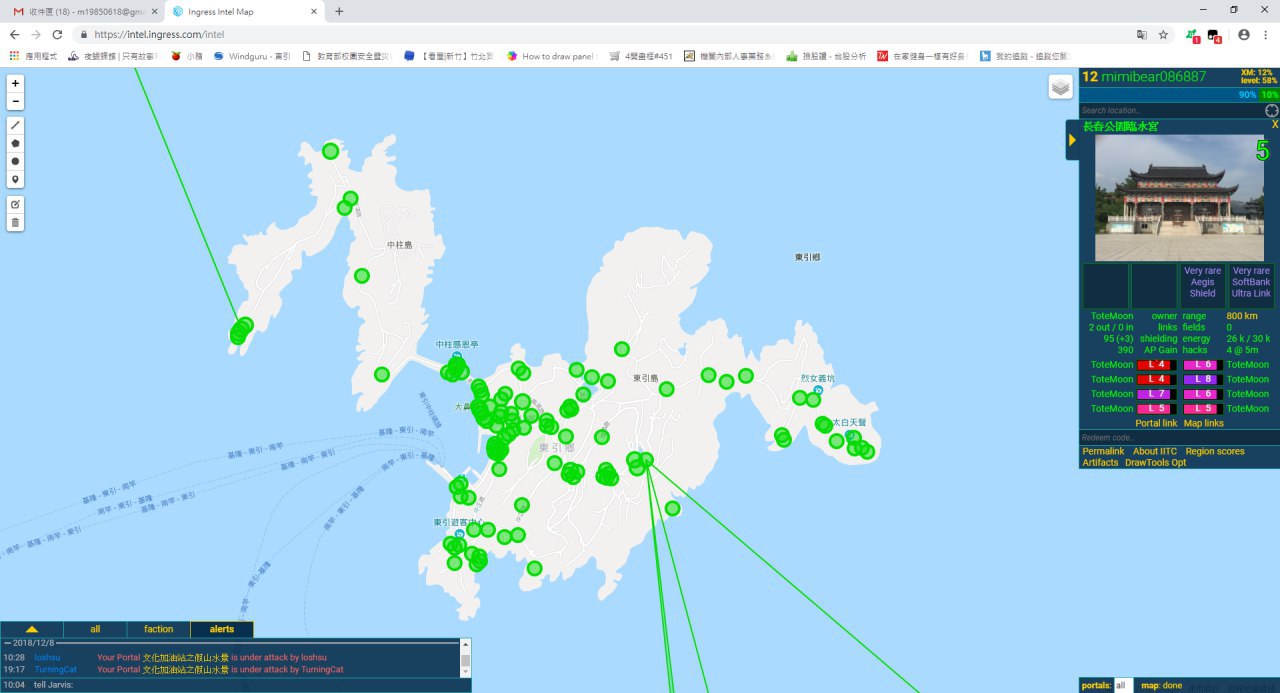1280x693 pixels.
Task: Click the Redeem code field
Action: click(1179, 438)
